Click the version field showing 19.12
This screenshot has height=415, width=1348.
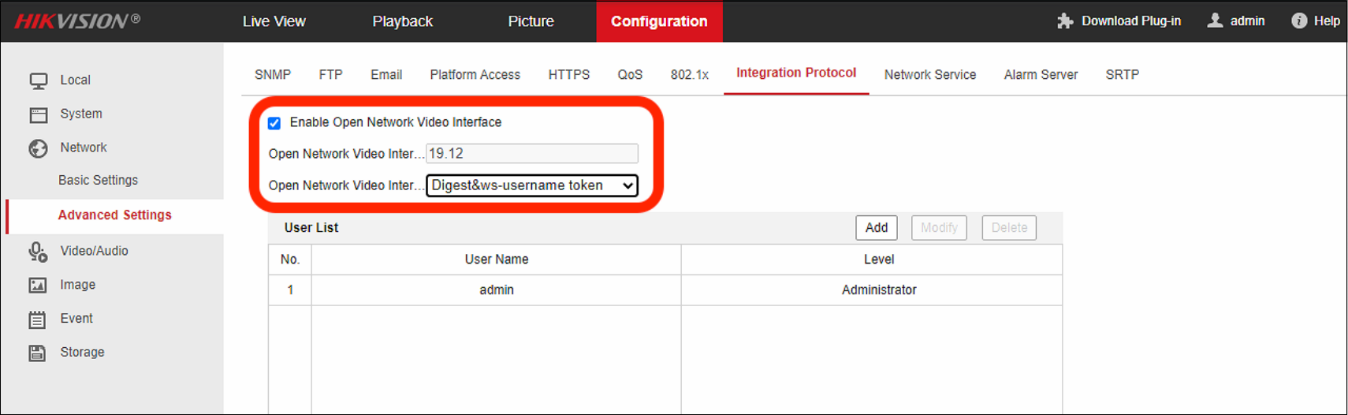click(x=531, y=154)
